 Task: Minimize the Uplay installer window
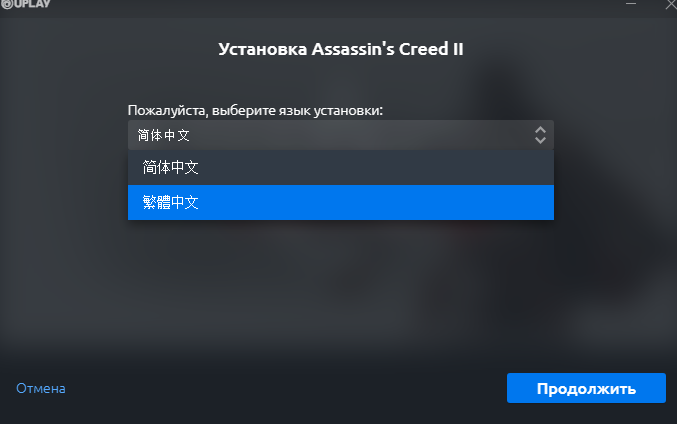(x=631, y=4)
